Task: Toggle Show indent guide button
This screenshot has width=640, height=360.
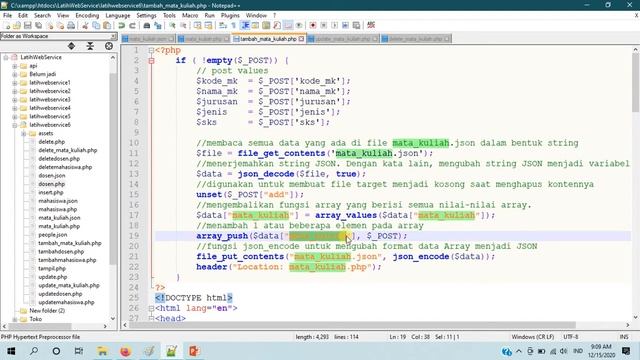Action: (x=244, y=25)
